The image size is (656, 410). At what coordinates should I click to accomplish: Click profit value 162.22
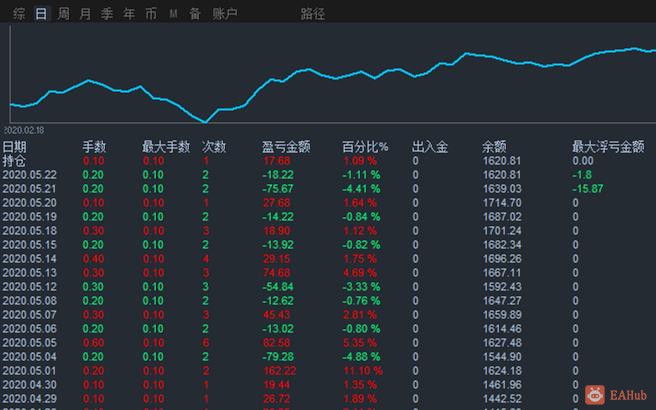[x=279, y=371]
